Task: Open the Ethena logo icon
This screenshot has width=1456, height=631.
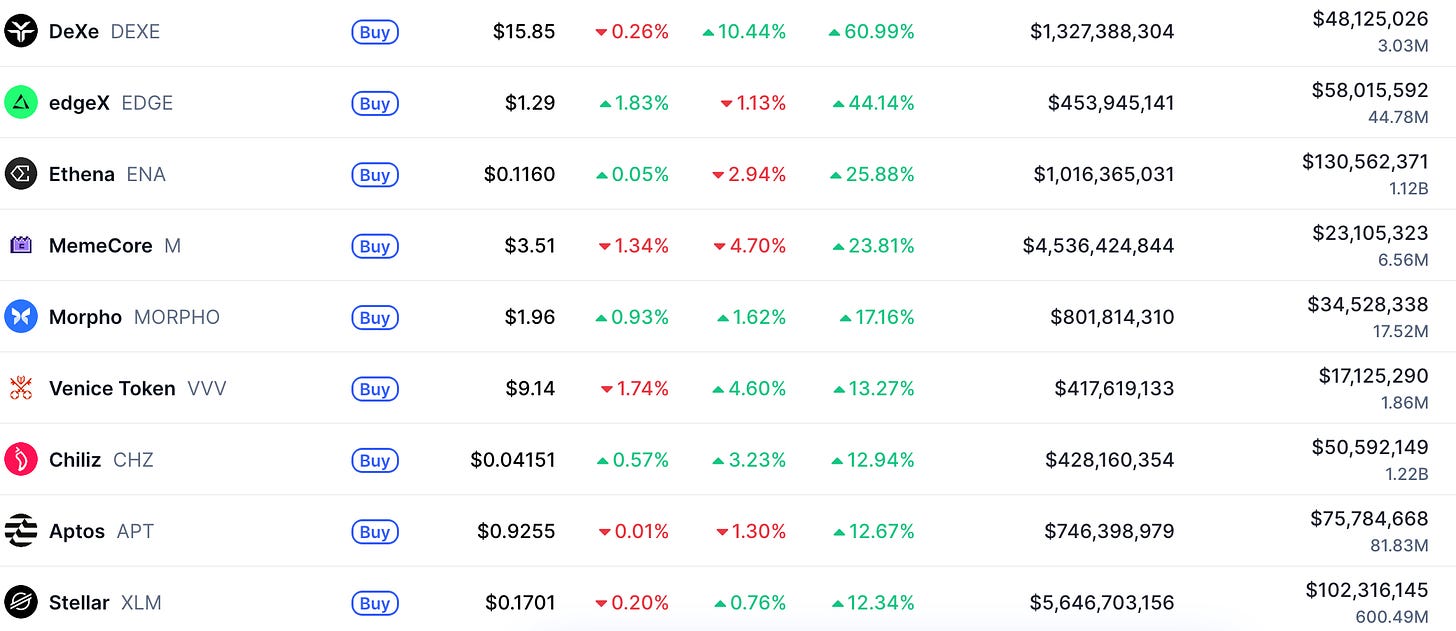Action: (x=20, y=174)
